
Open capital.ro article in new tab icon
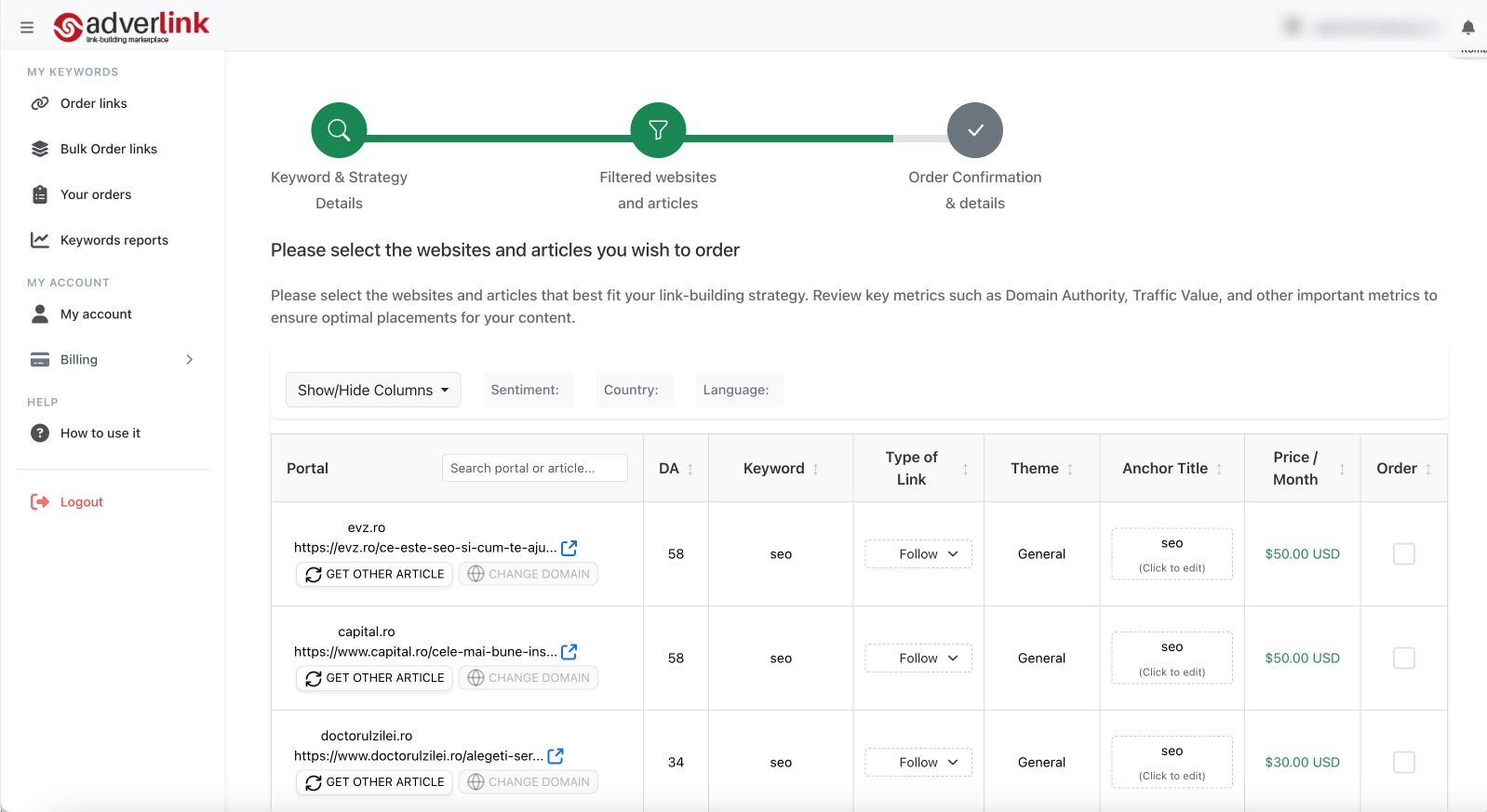click(569, 652)
